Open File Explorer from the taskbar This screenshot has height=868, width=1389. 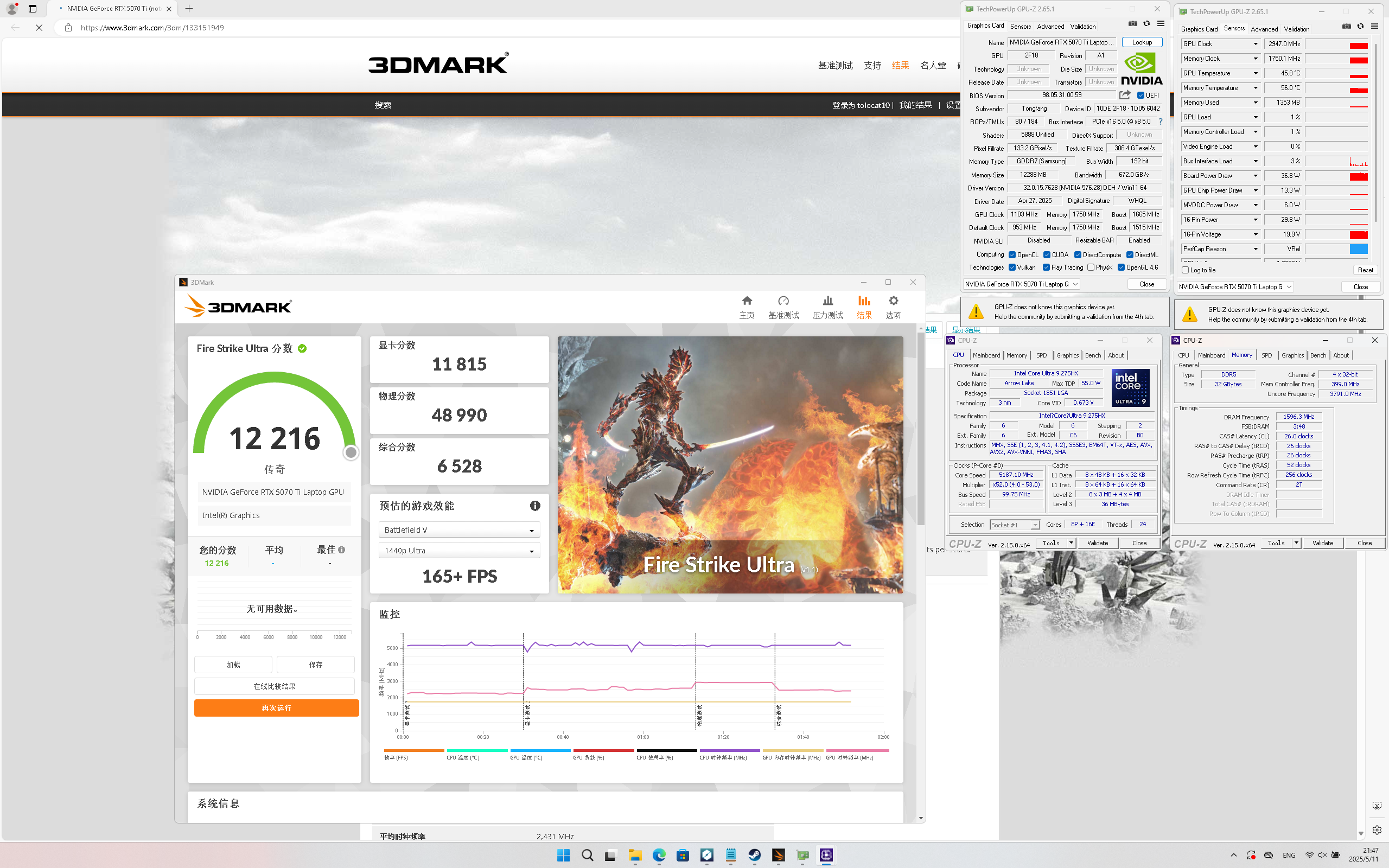[635, 855]
